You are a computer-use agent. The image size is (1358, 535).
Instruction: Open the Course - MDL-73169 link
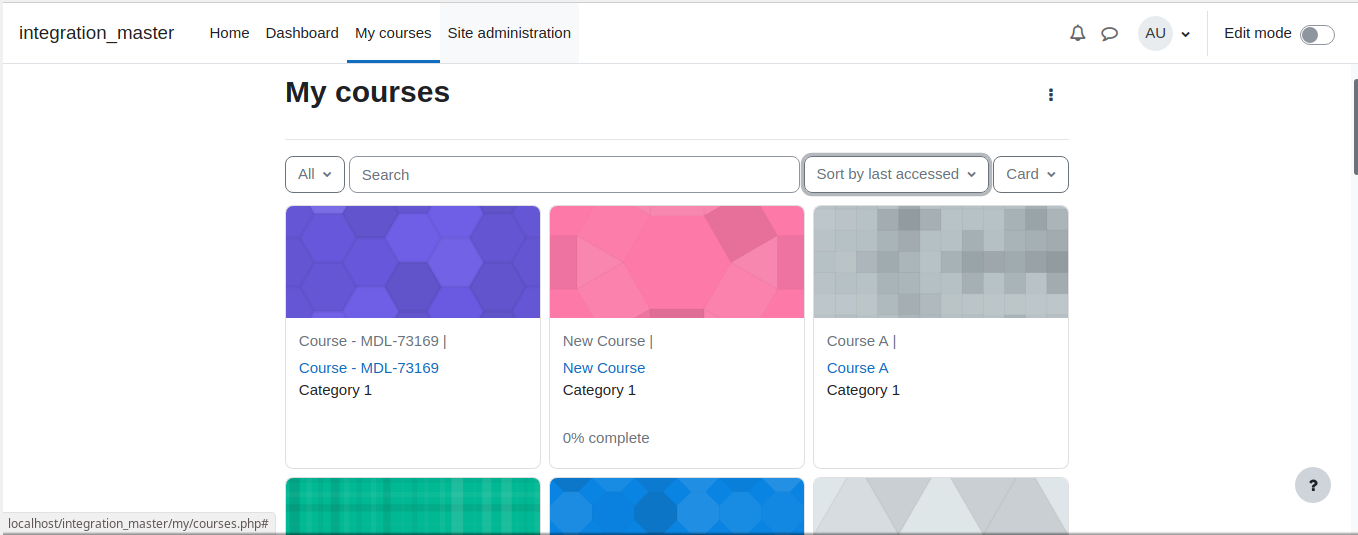coord(369,368)
